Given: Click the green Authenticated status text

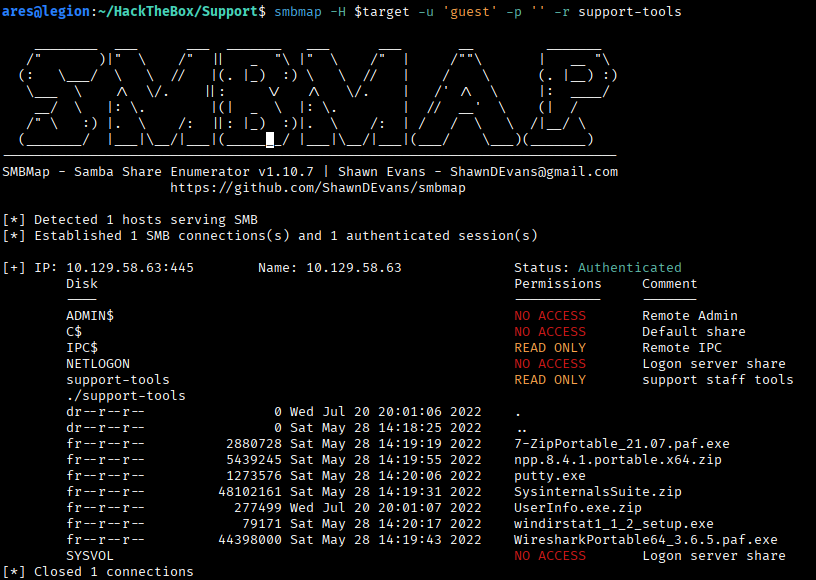Looking at the screenshot, I should (x=630, y=268).
